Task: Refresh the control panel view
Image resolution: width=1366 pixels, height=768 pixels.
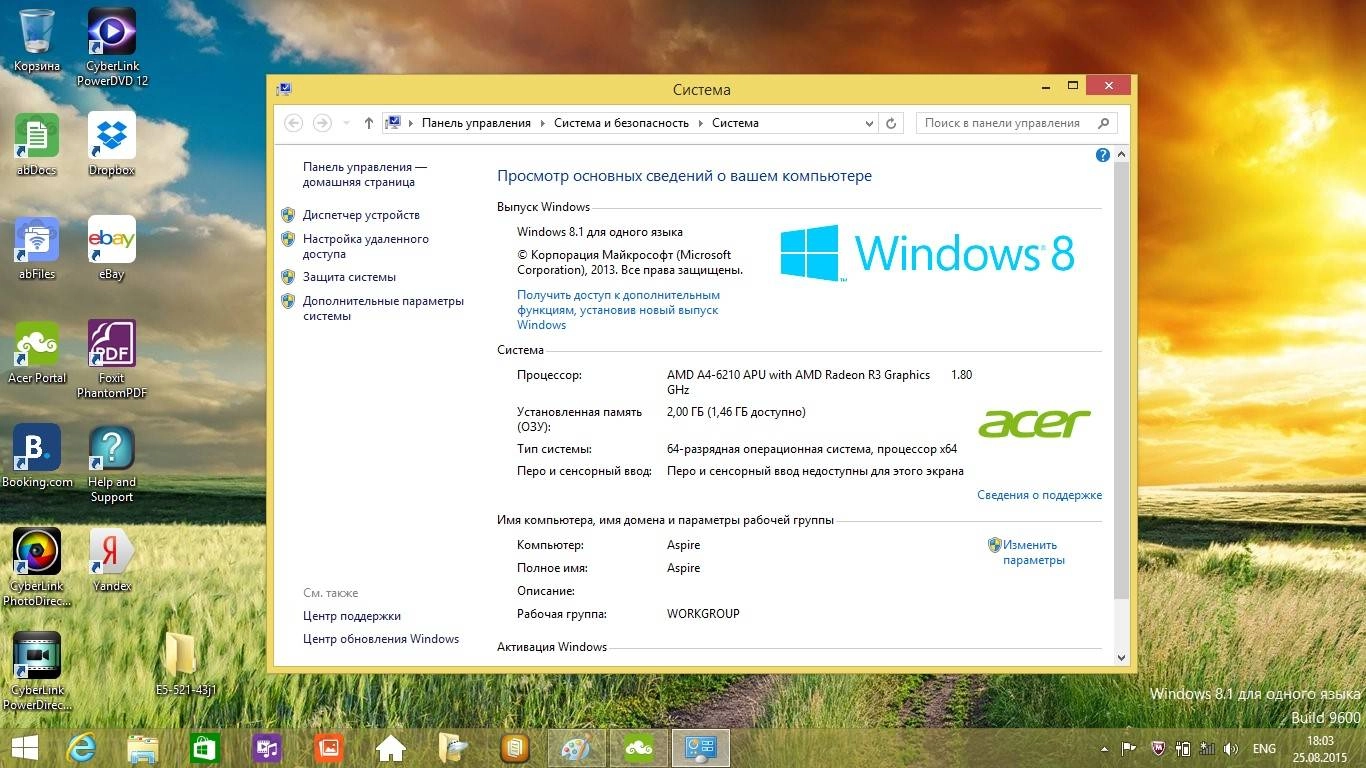Action: click(x=892, y=123)
